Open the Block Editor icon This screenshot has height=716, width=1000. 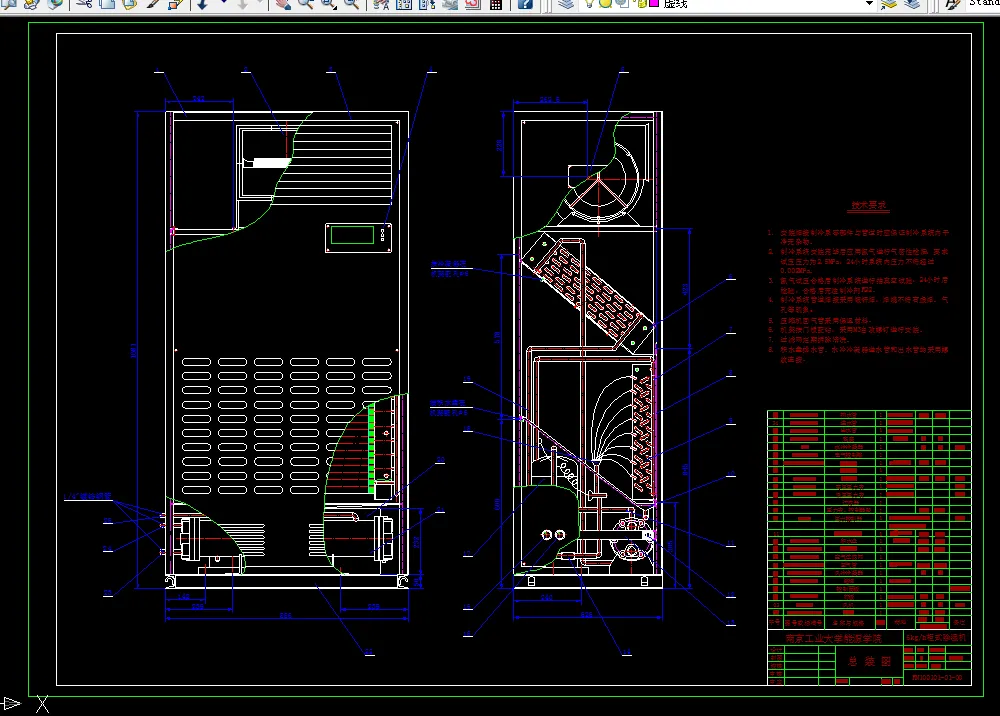(175, 3)
